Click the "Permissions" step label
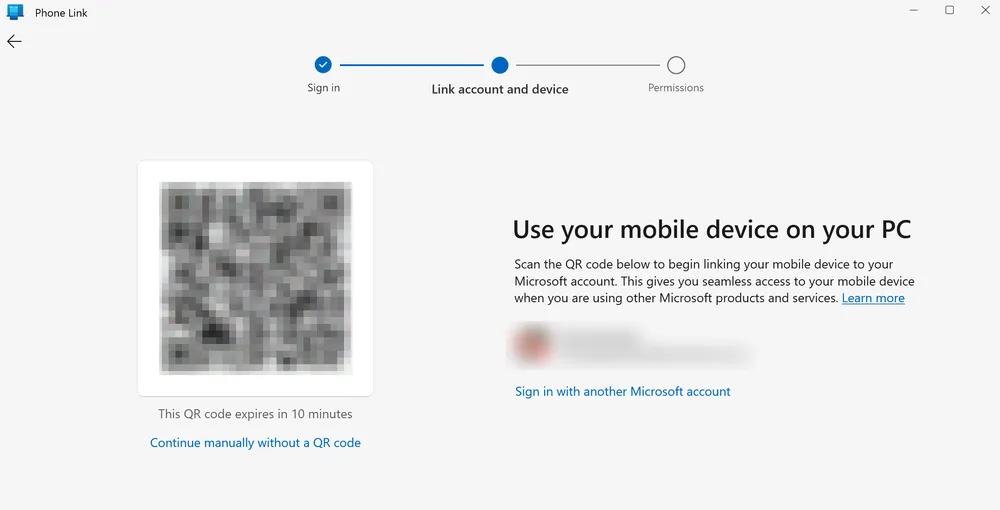The height and width of the screenshot is (510, 1000). tap(676, 88)
